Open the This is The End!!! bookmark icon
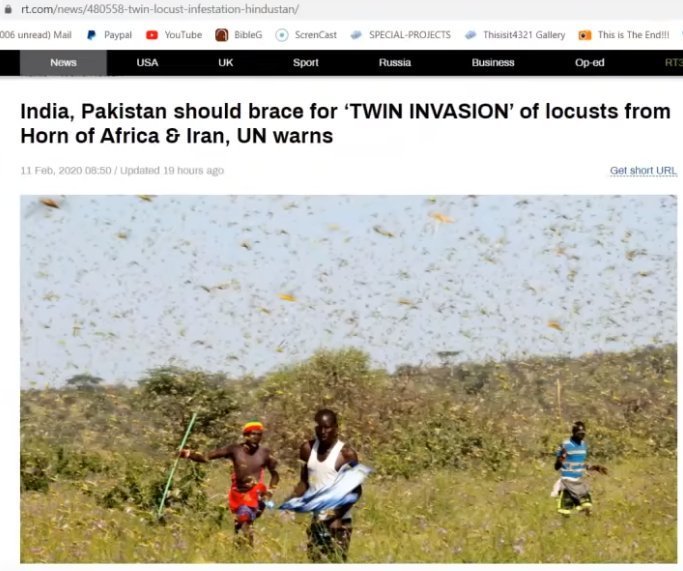683x571 pixels. coord(585,35)
